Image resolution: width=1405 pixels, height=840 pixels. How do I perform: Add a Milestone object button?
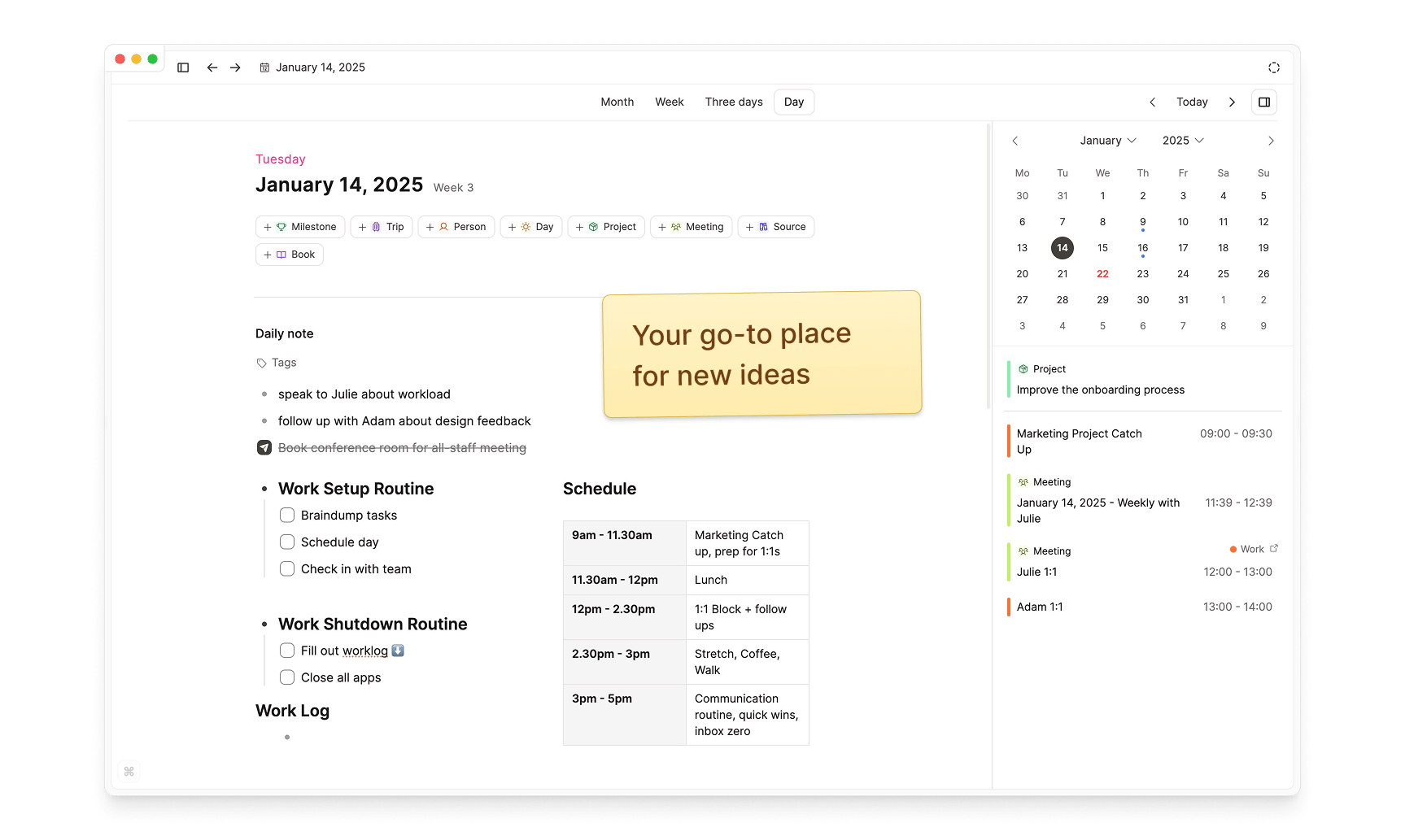coord(300,227)
